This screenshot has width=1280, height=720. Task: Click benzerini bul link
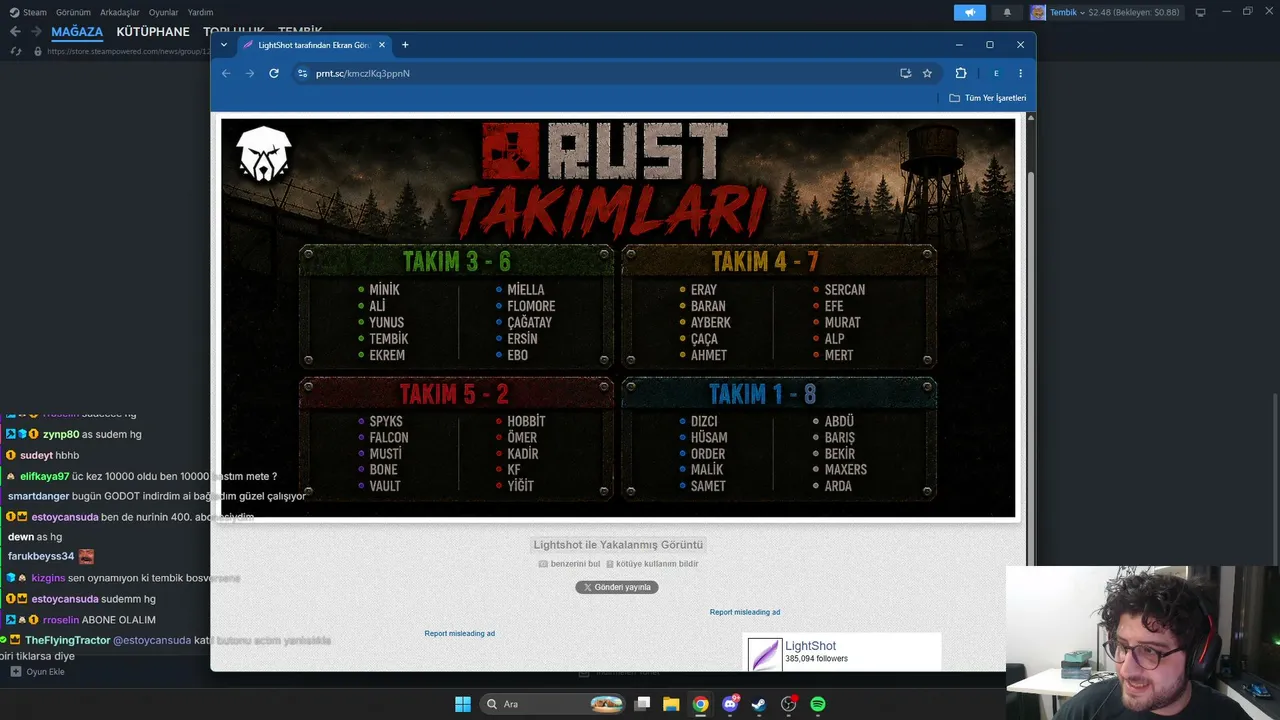click(569, 564)
